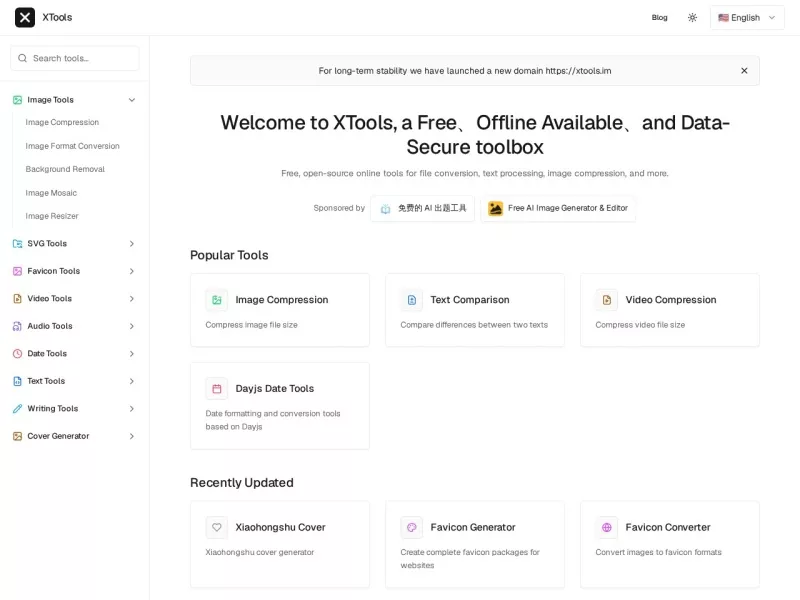
Task: Click the Recently Updated heading
Action: (x=242, y=483)
